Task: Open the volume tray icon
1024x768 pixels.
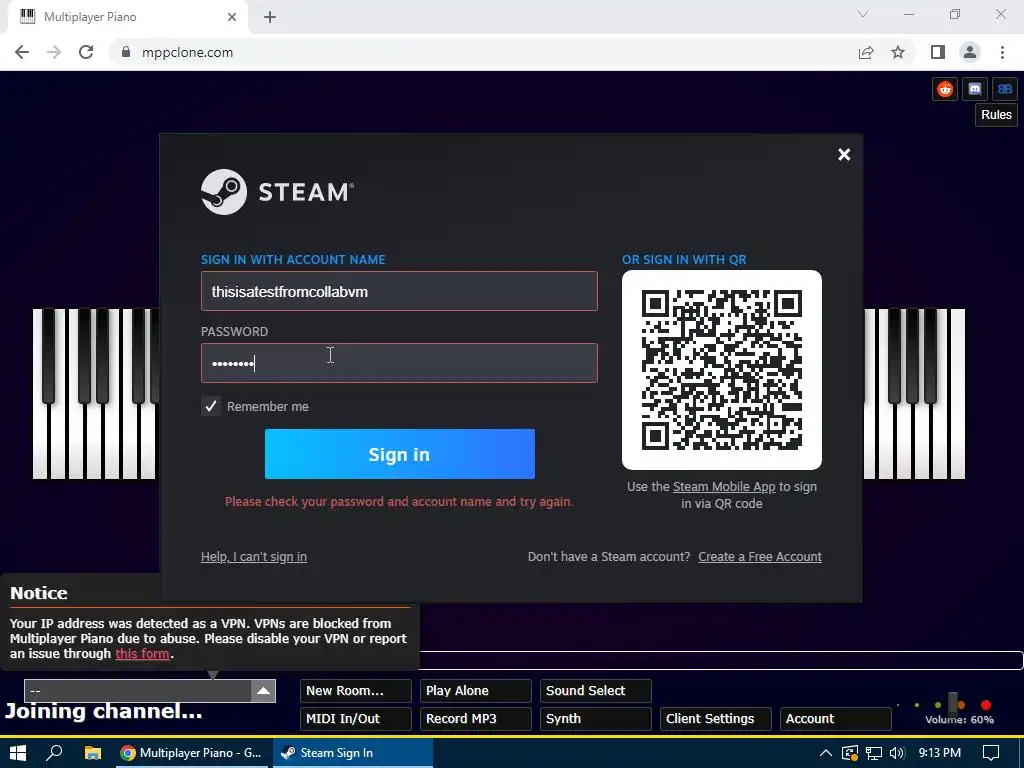Action: (897, 753)
